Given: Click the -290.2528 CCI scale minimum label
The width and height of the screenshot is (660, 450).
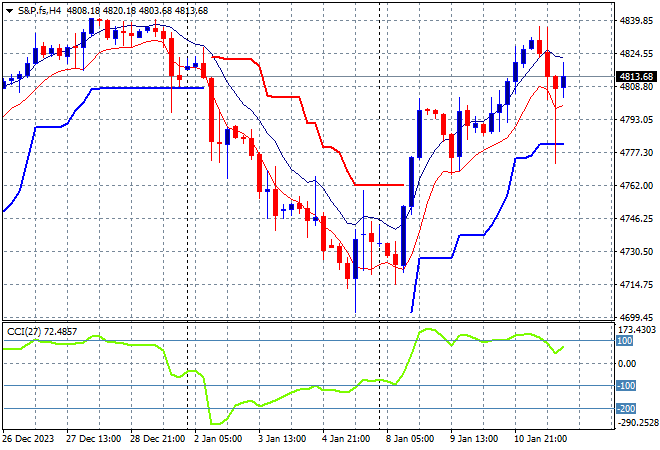Looking at the screenshot, I should click(635, 423).
